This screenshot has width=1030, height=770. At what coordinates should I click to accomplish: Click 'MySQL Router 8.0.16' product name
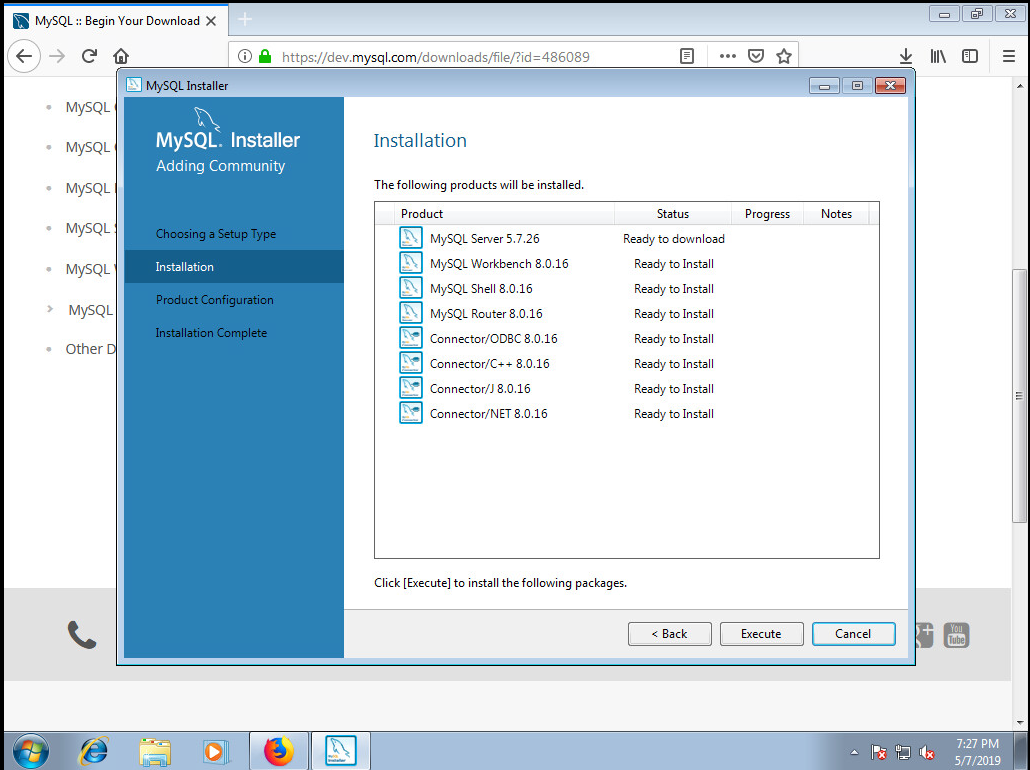486,313
